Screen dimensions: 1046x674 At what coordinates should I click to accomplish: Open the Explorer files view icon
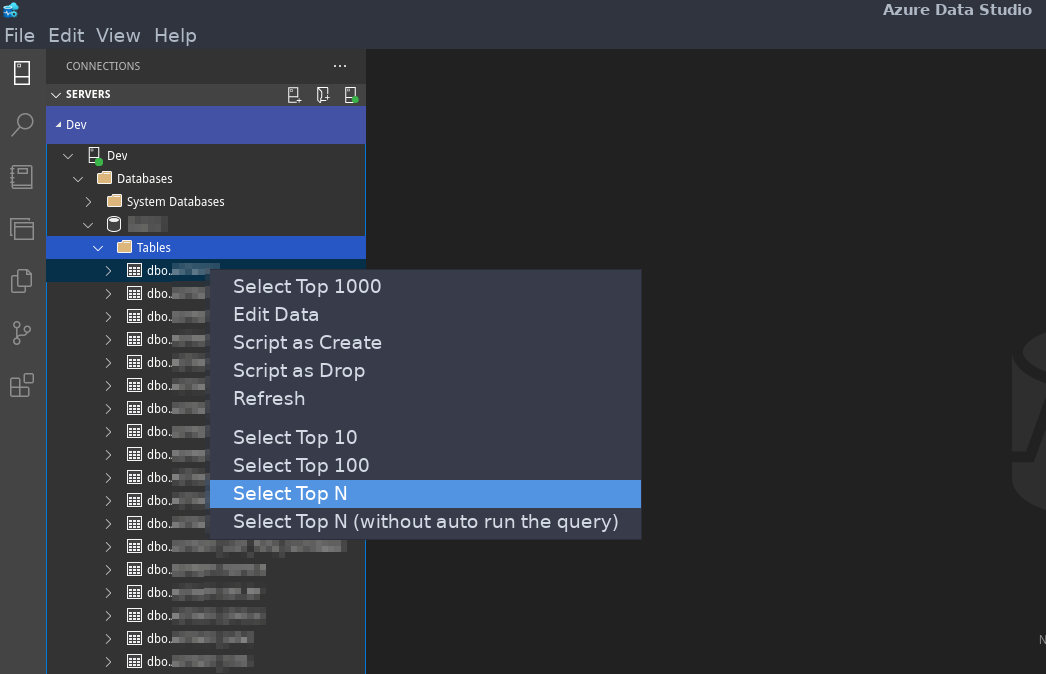[x=22, y=281]
